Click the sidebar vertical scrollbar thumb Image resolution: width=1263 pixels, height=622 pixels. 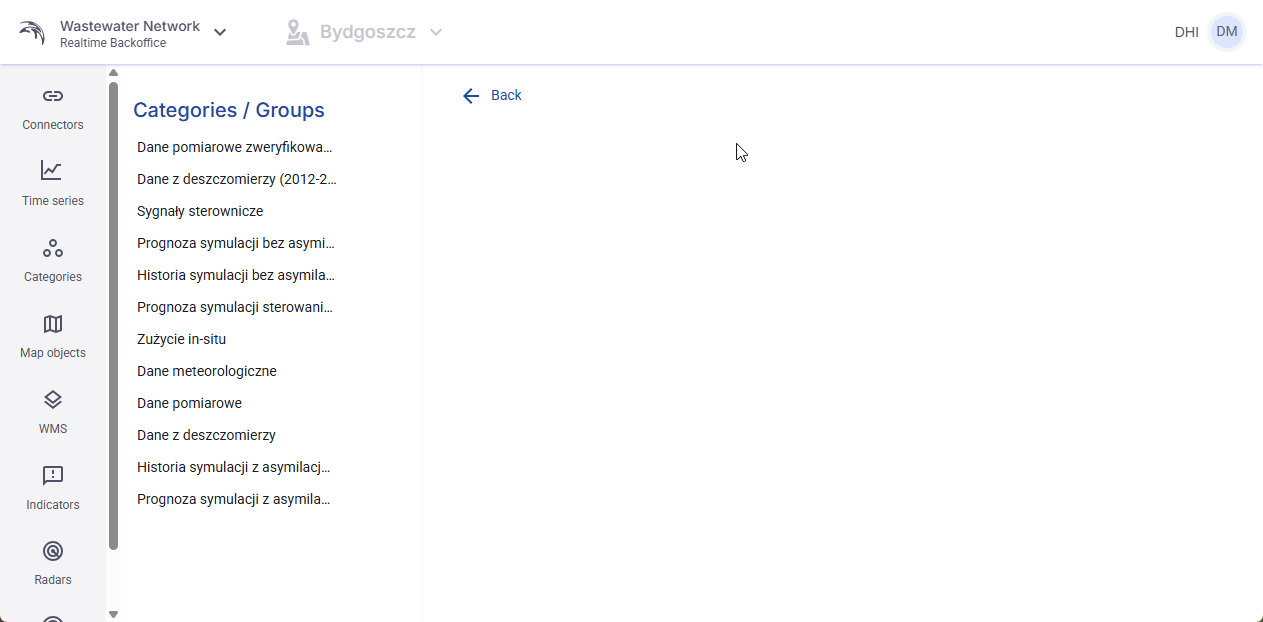113,315
